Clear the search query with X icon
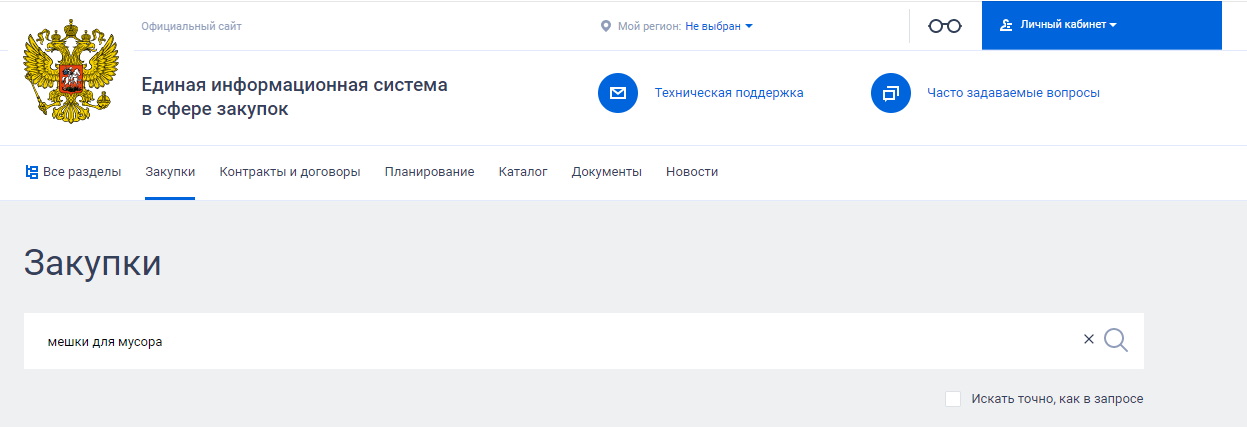 1089,339
